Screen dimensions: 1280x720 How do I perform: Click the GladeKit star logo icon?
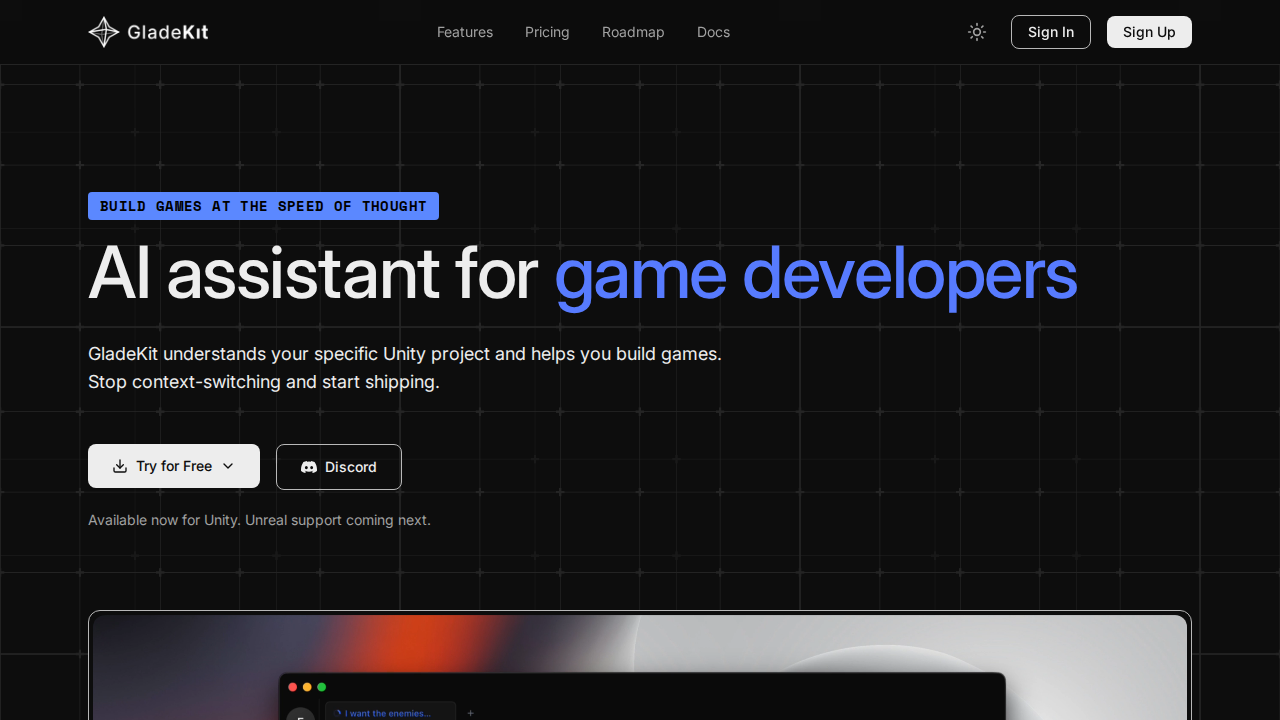[x=104, y=32]
